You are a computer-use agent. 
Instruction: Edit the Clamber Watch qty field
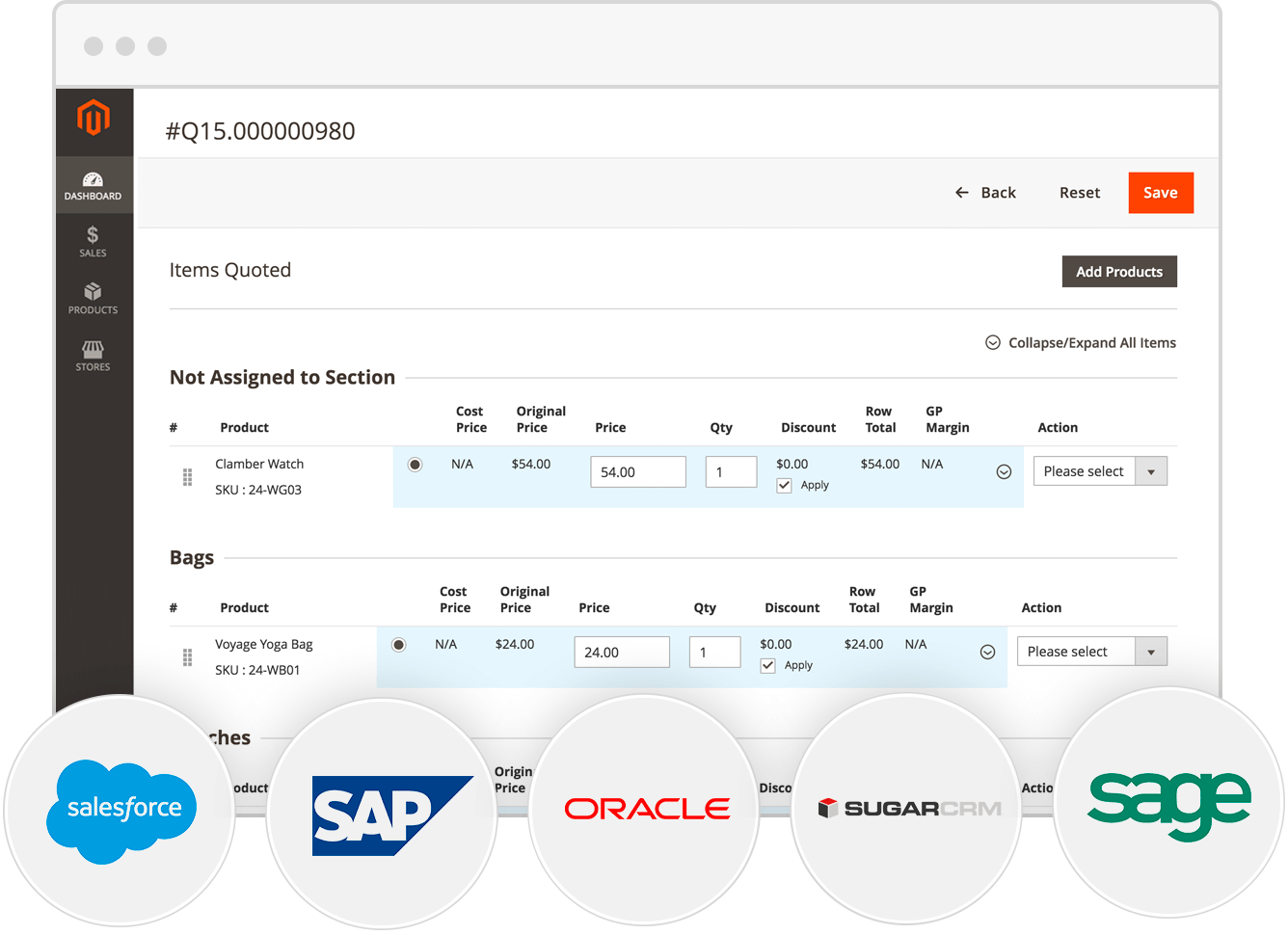[x=731, y=472]
